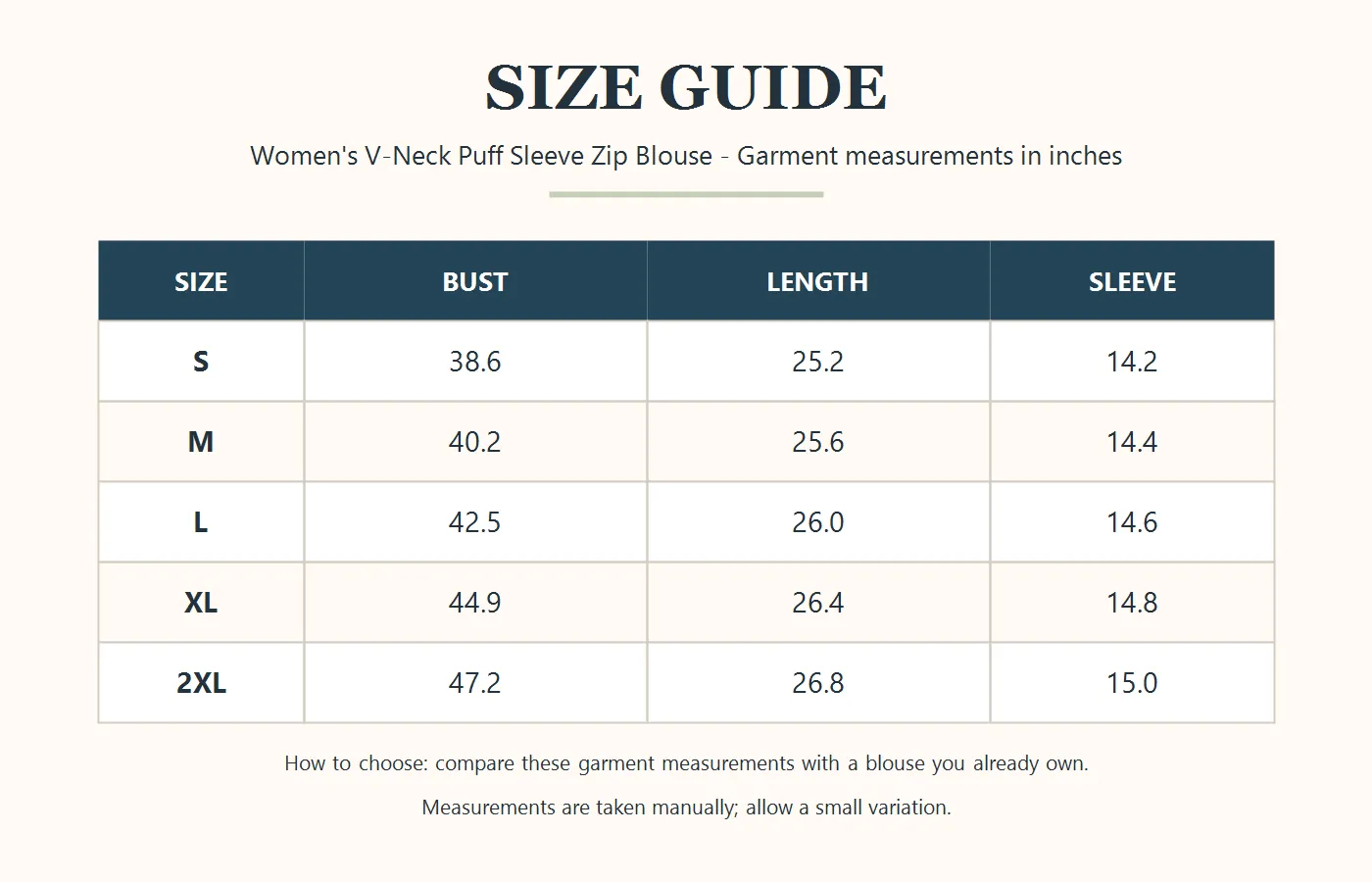The width and height of the screenshot is (1372, 882).
Task: Click the 44.9 bust cell
Action: 475,603
